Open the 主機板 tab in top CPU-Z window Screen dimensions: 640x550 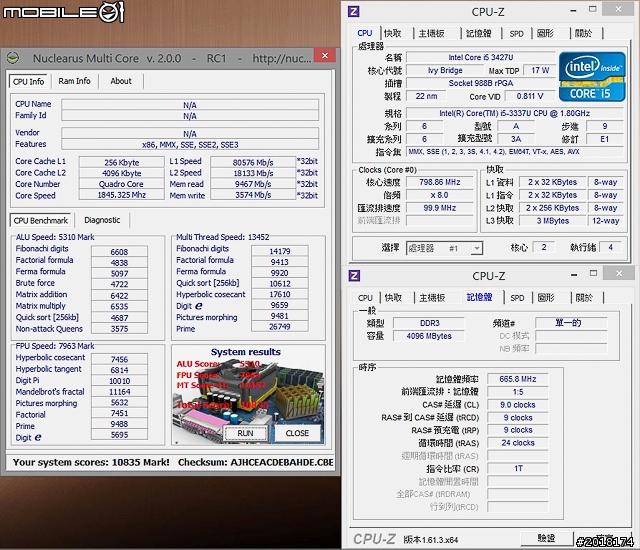tap(432, 33)
